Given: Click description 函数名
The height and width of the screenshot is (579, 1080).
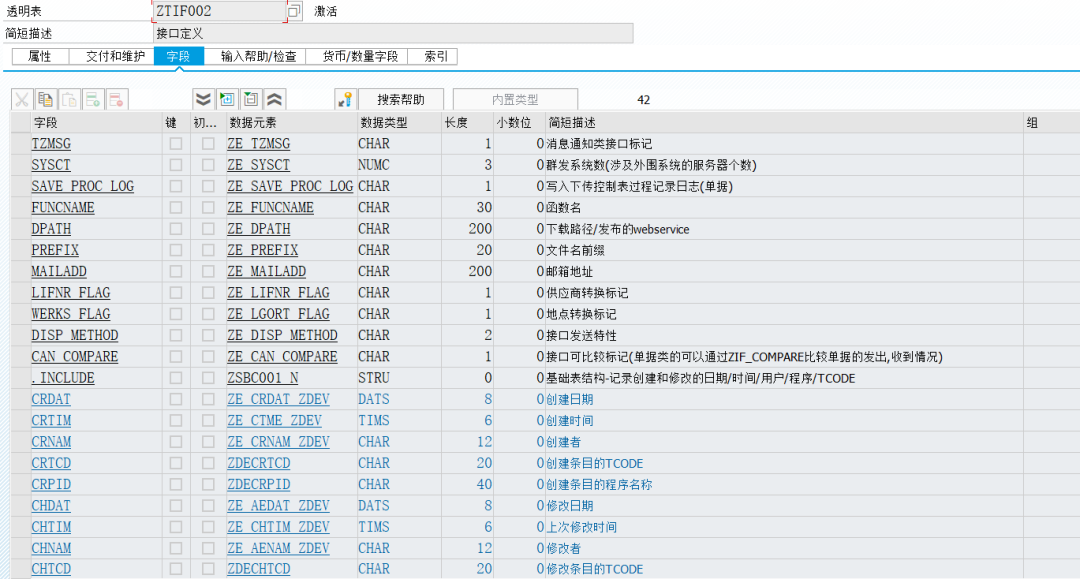Looking at the screenshot, I should 564,208.
